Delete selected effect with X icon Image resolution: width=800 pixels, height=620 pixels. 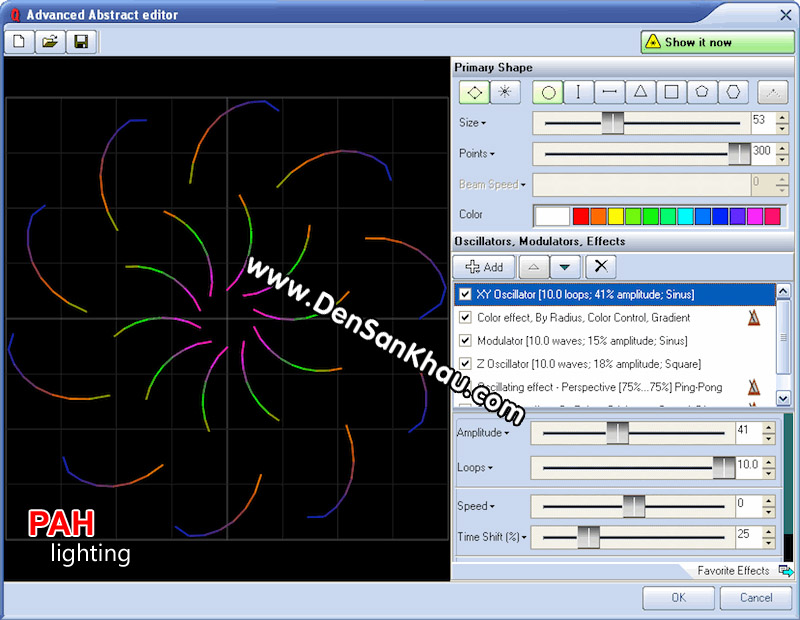[x=601, y=266]
